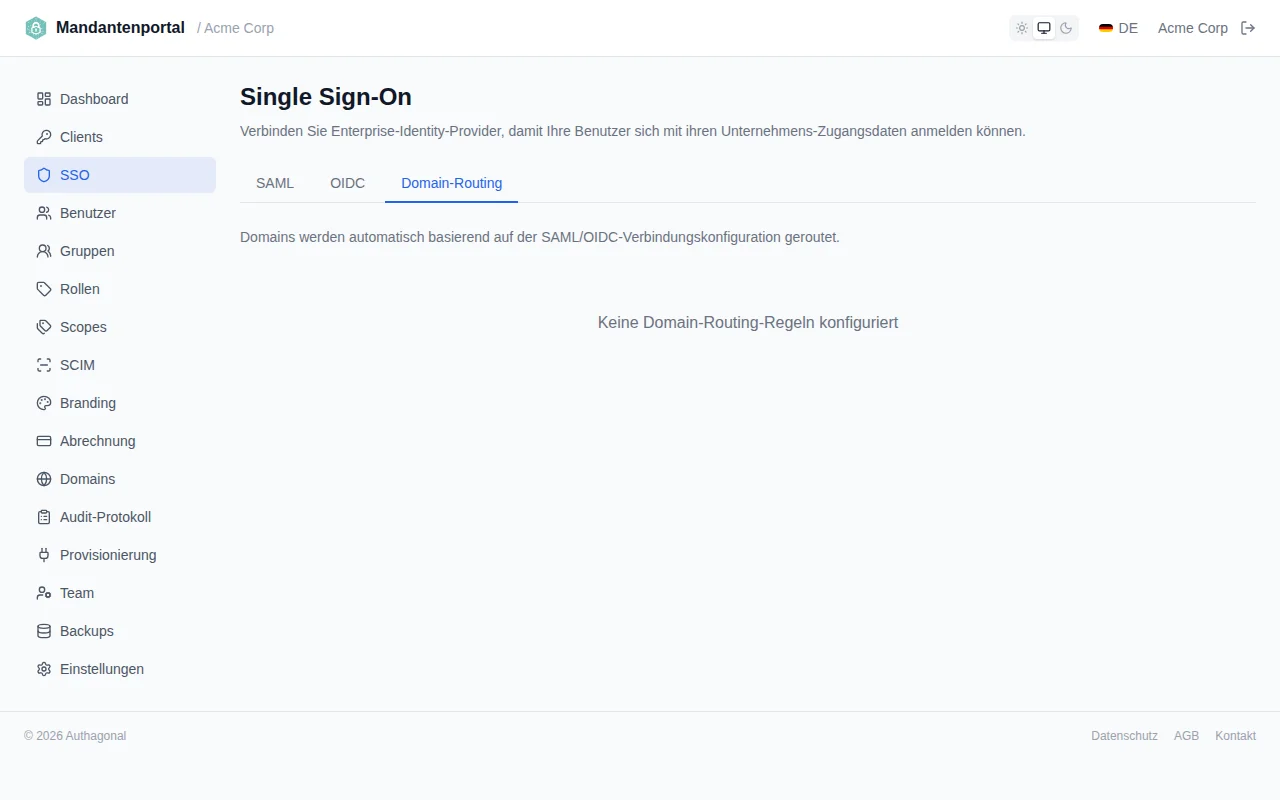
Task: Click the Branding palette icon
Action: click(x=44, y=403)
